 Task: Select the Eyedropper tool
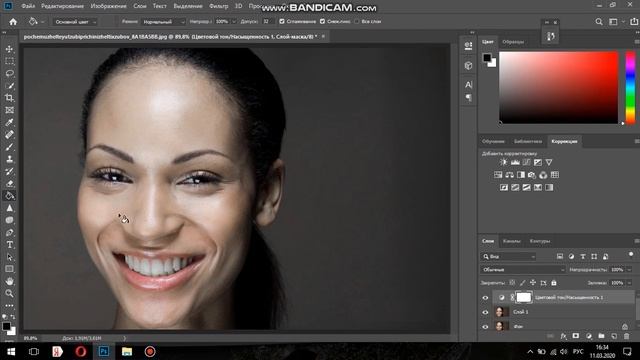tap(9, 122)
